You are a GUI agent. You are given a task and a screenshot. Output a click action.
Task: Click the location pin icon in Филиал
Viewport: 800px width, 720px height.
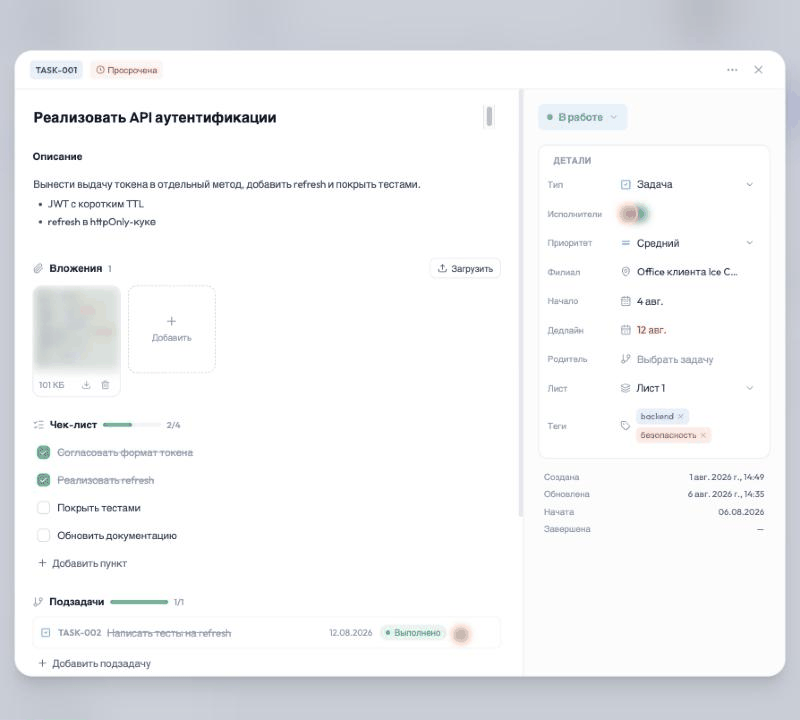[626, 272]
